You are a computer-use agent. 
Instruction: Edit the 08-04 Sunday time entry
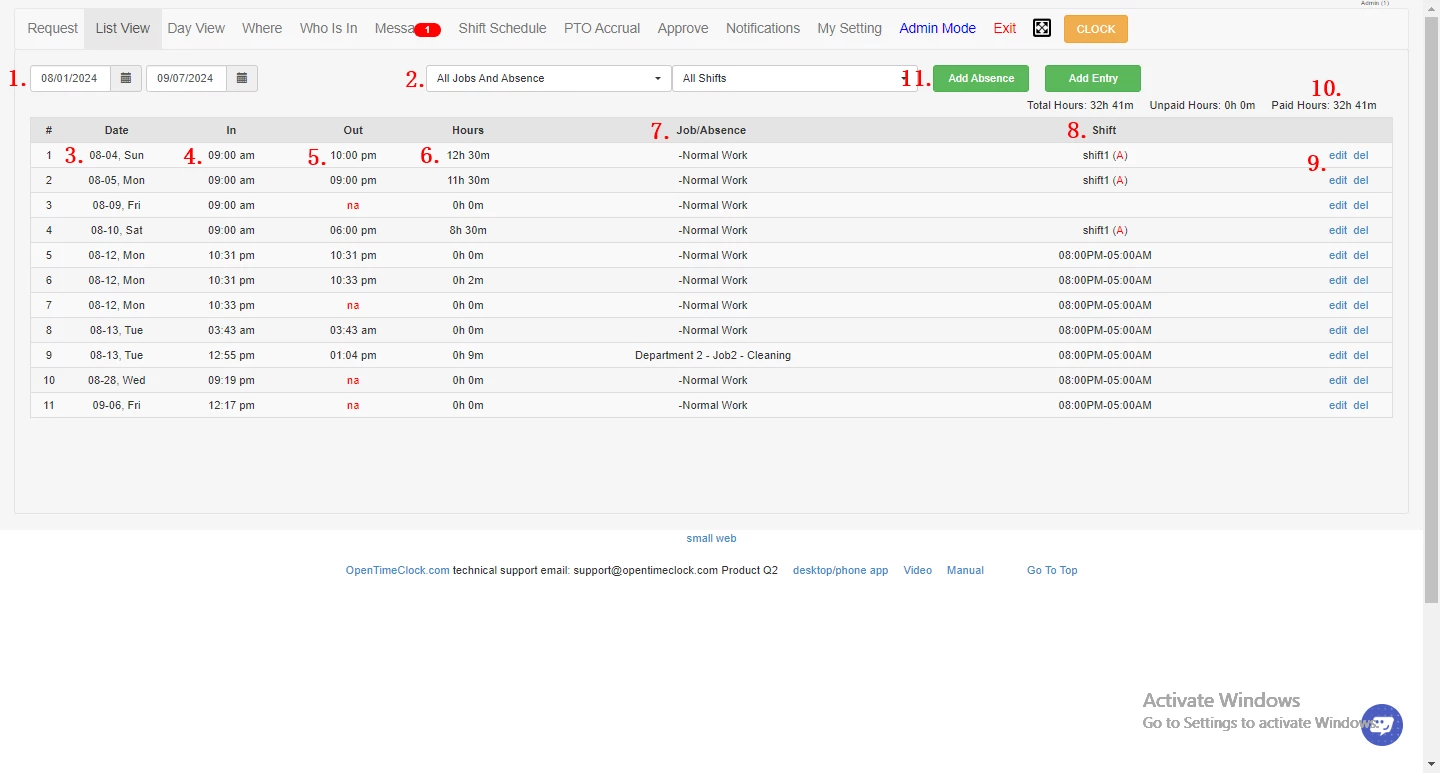pyautogui.click(x=1337, y=155)
